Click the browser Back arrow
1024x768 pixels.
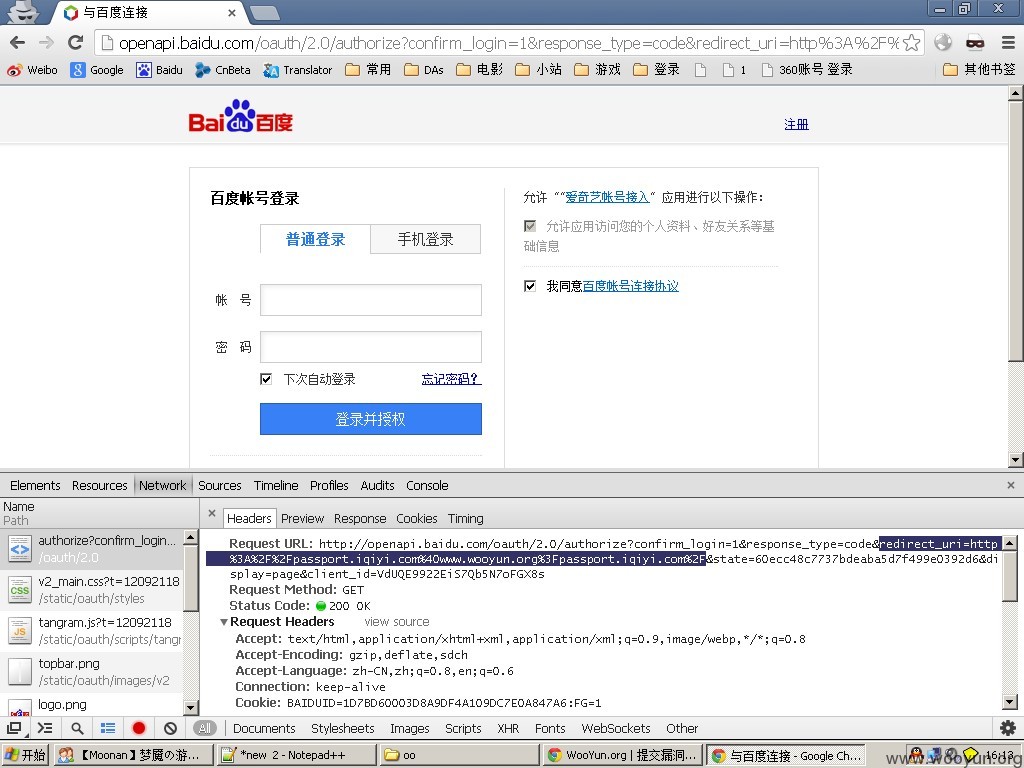click(x=18, y=42)
